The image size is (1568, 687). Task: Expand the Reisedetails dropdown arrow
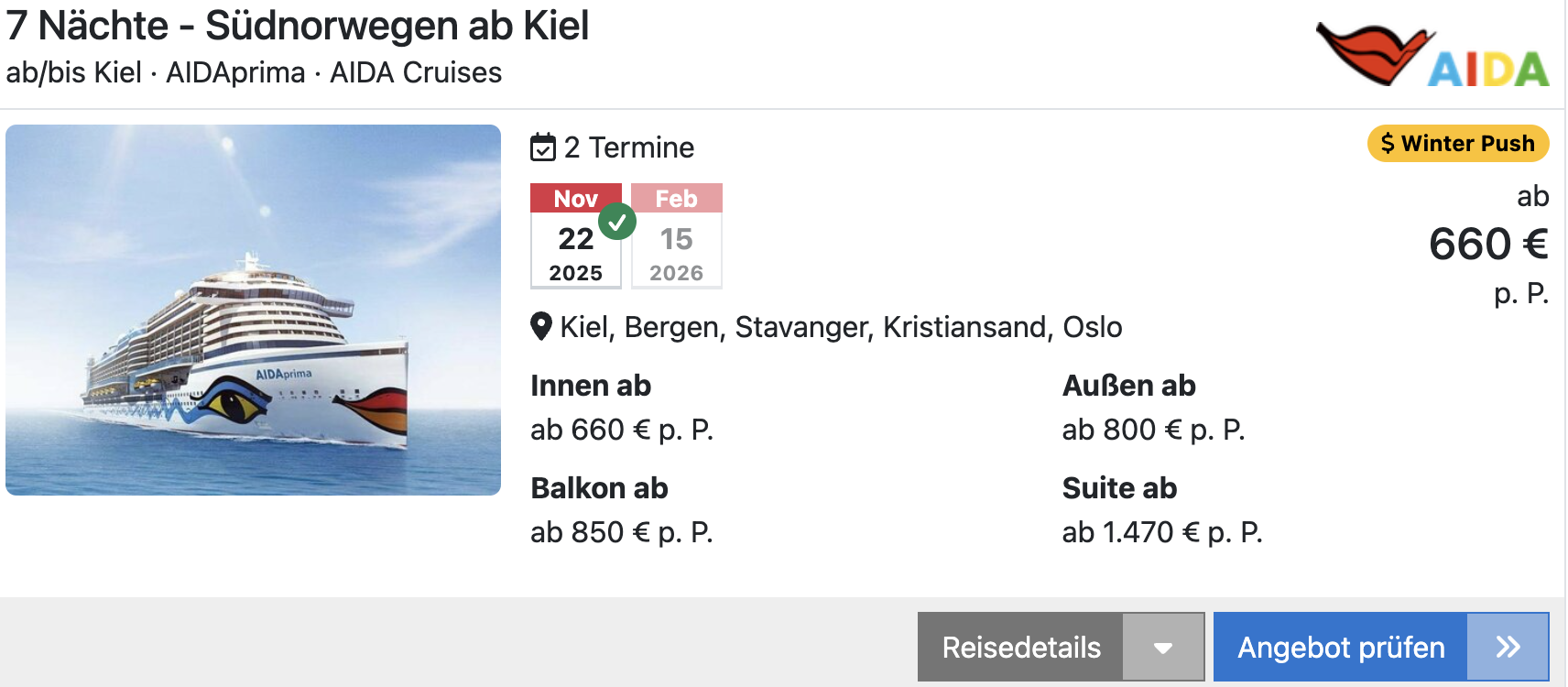tap(1163, 648)
